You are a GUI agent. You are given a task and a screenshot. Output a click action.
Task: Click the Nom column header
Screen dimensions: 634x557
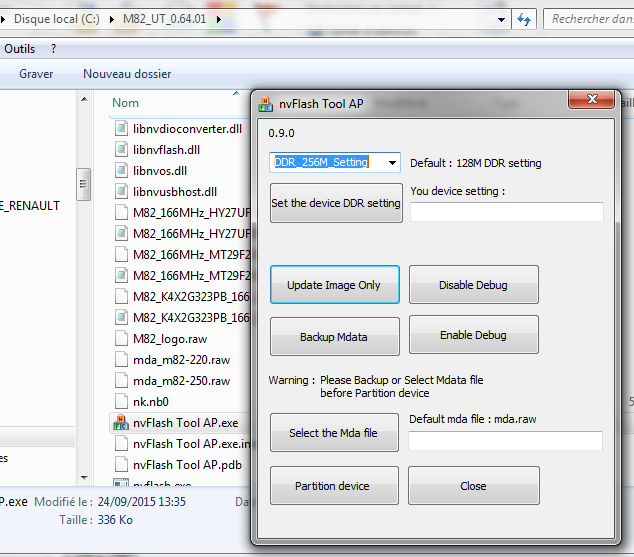point(126,103)
